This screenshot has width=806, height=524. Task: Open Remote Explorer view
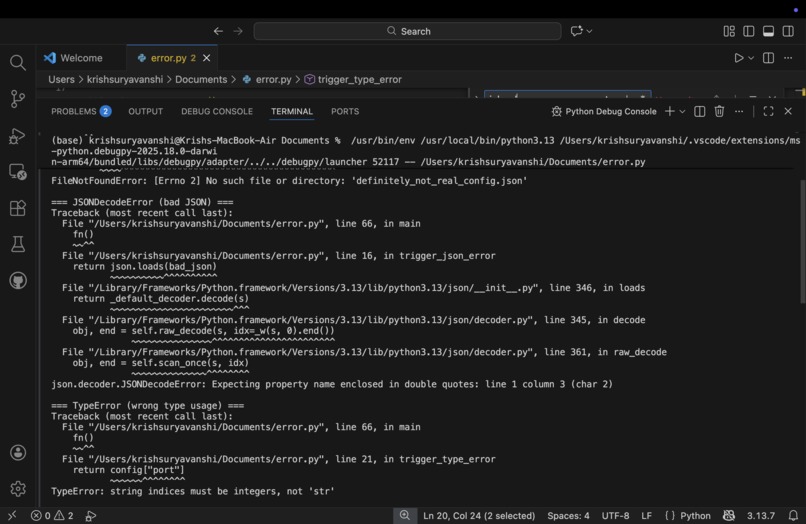point(17,172)
